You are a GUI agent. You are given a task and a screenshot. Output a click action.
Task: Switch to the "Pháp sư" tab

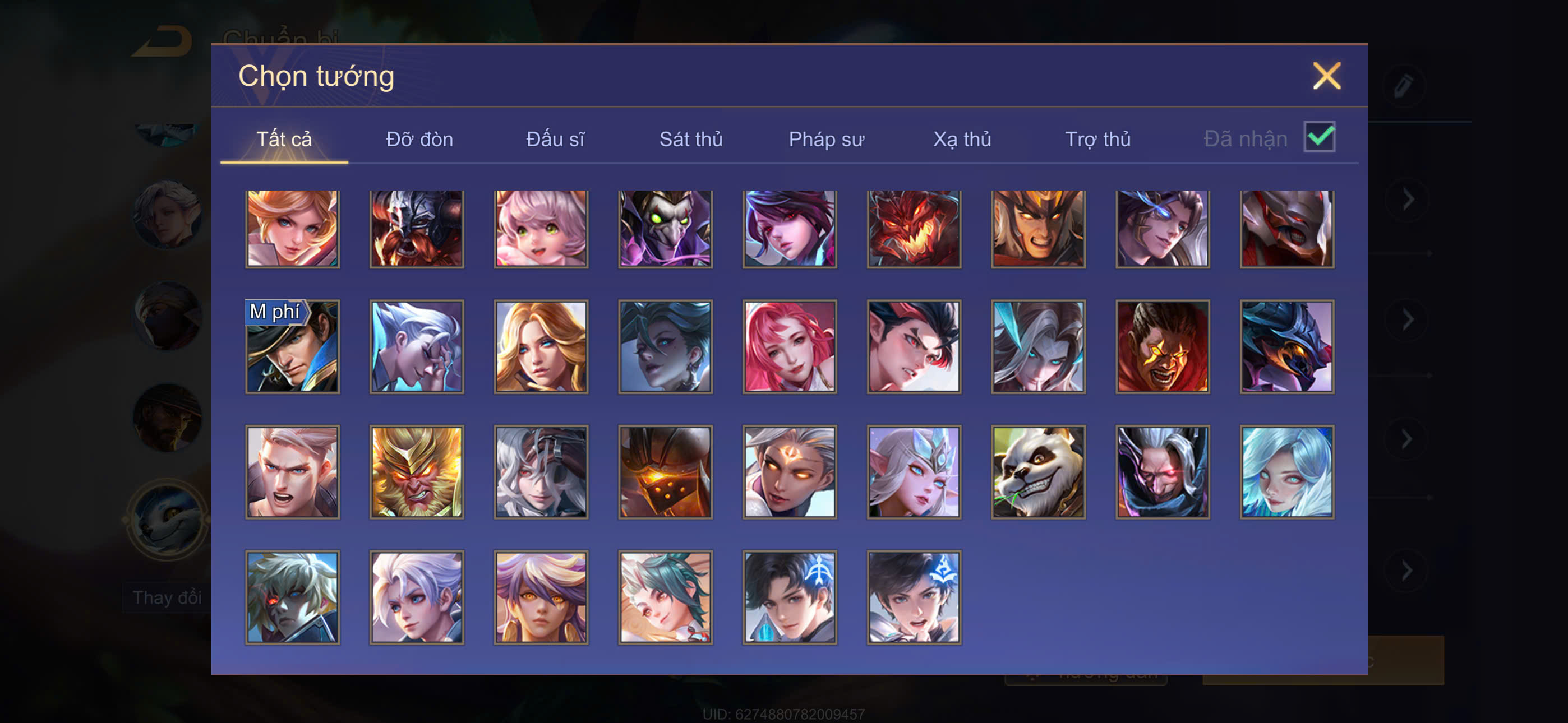[x=826, y=140]
